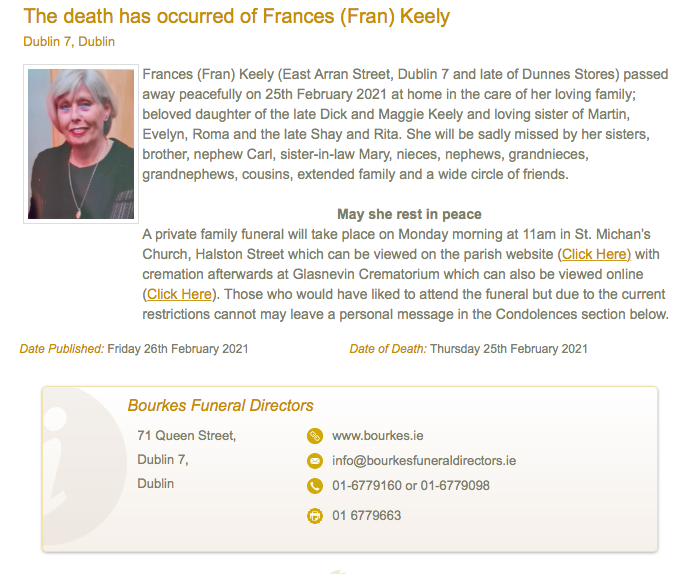Click the phone handset icon
This screenshot has width=697, height=574.
(x=315, y=486)
